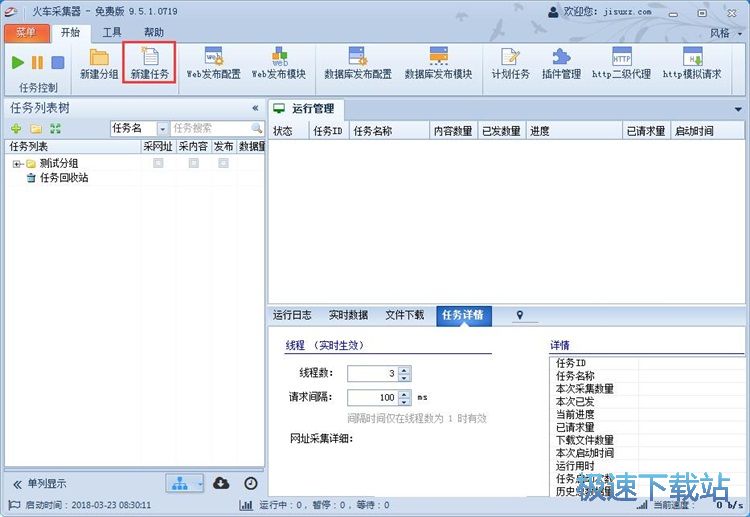This screenshot has width=750, height=517.
Task: Open 插件管理 plugin manager
Action: point(561,63)
